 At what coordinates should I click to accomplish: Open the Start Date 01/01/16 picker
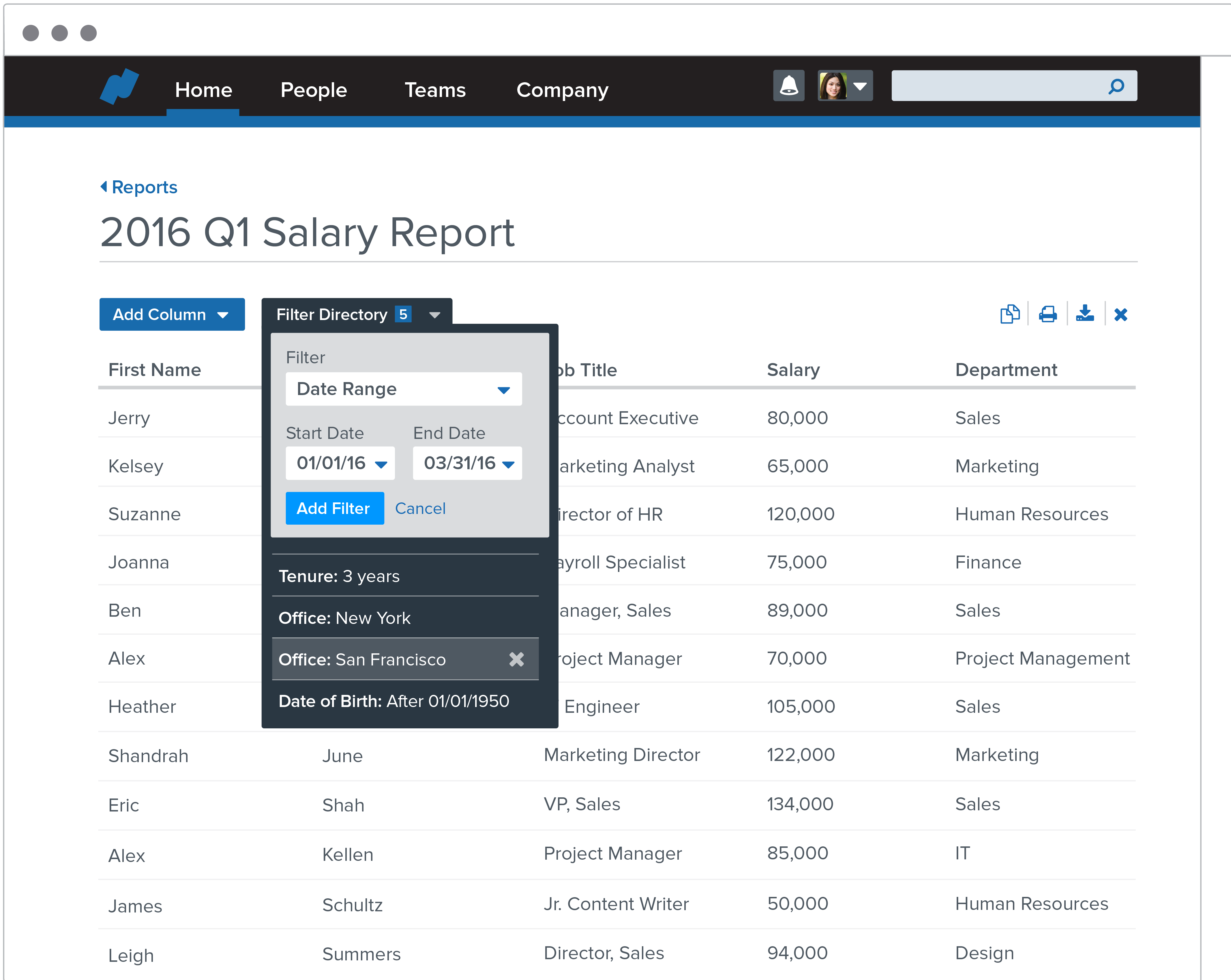341,463
